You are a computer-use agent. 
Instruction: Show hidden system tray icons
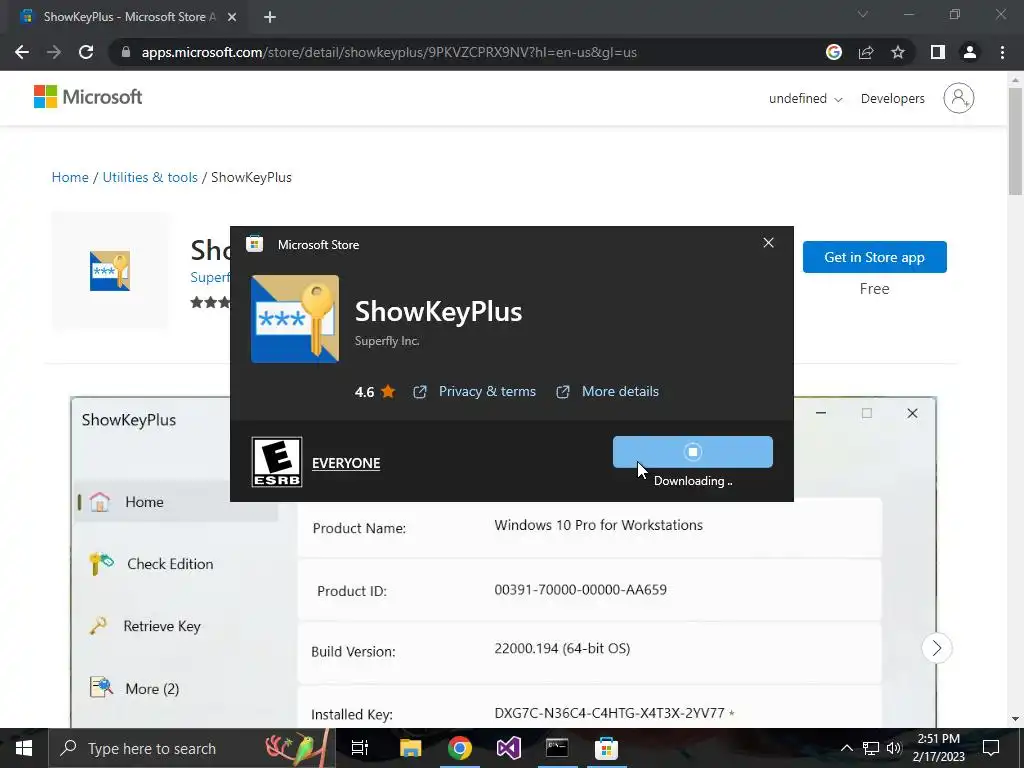[x=846, y=748]
